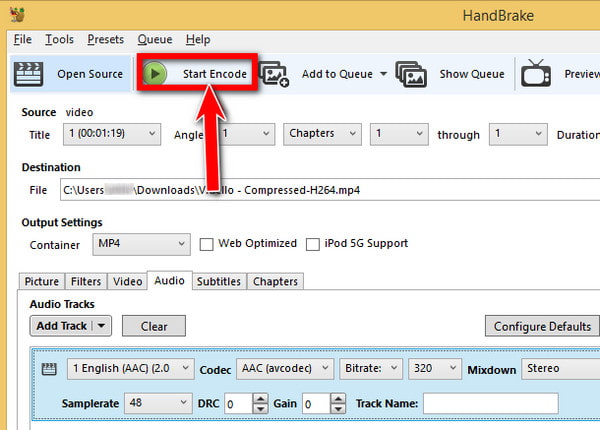
Task: Click the Preview television icon
Action: 536,73
